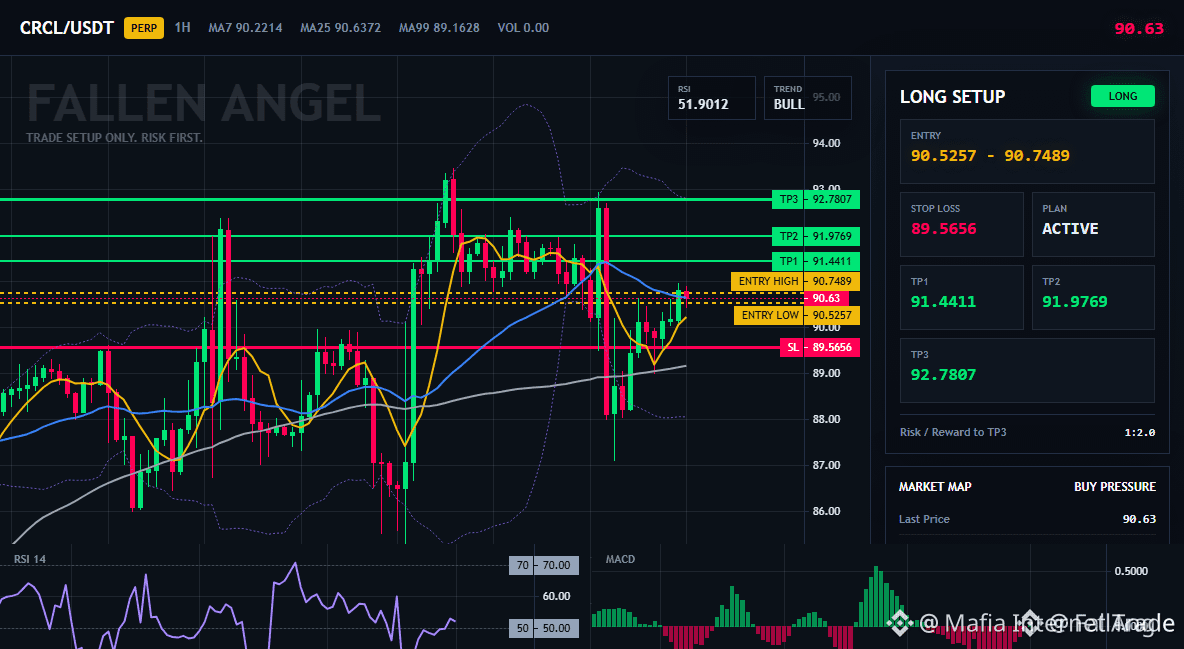Click the green TP2 91.9769 chart marker
1184x649 pixels.
pos(816,236)
